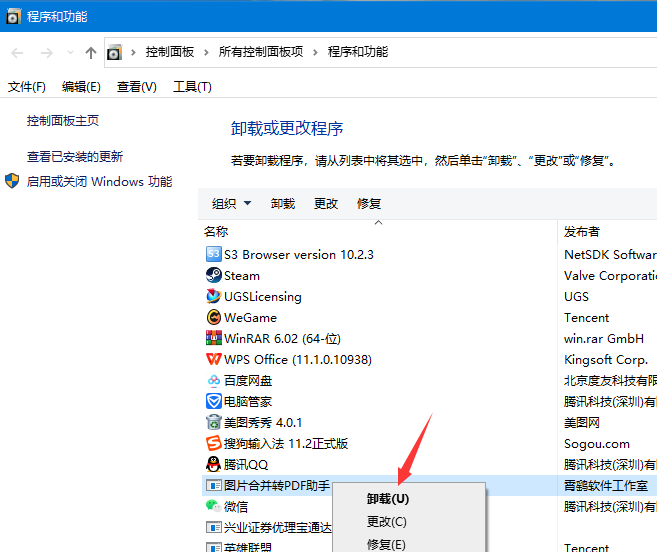Image resolution: width=657 pixels, height=552 pixels.
Task: Choose 修复(E) in the context menu
Action: coord(386,544)
